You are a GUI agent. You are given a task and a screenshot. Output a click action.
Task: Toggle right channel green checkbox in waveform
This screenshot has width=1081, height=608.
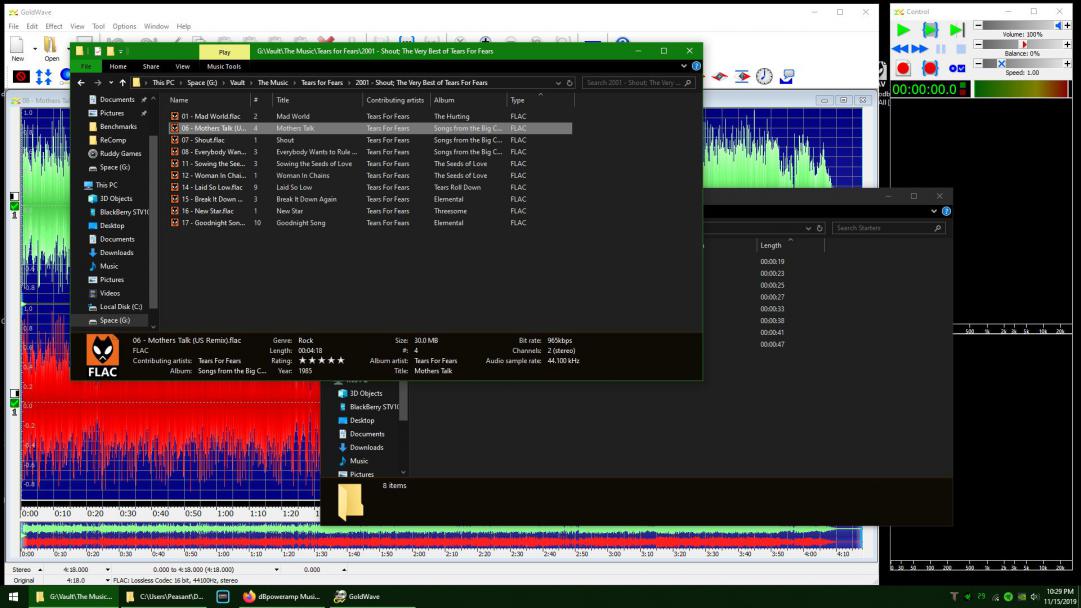pos(15,402)
